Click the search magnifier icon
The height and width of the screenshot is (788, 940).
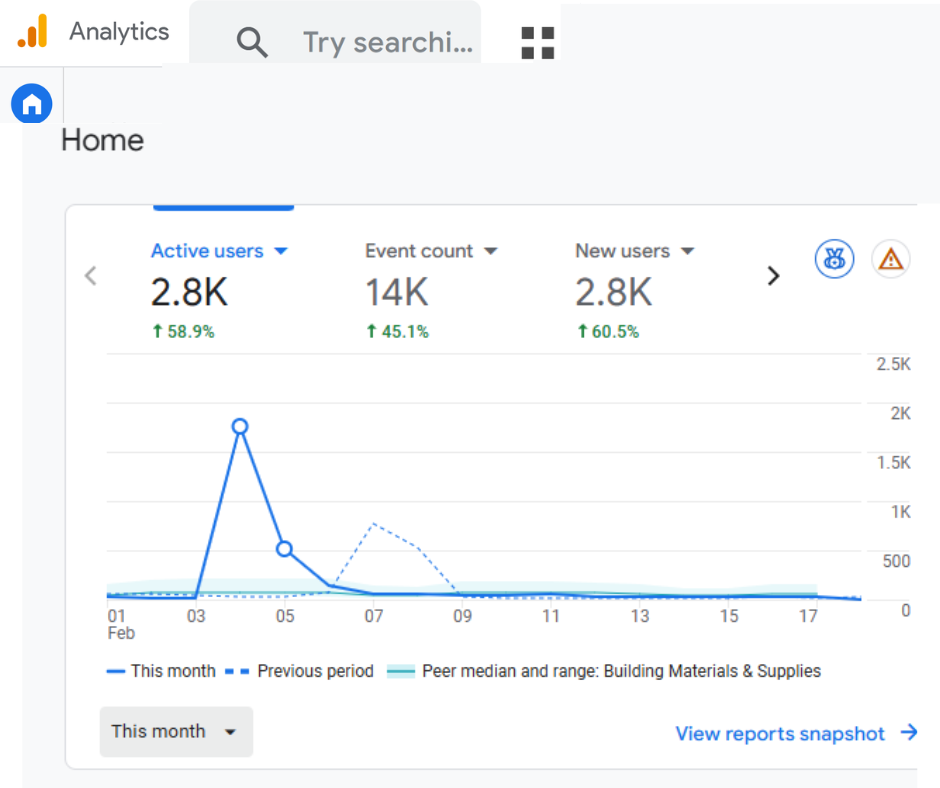[252, 43]
